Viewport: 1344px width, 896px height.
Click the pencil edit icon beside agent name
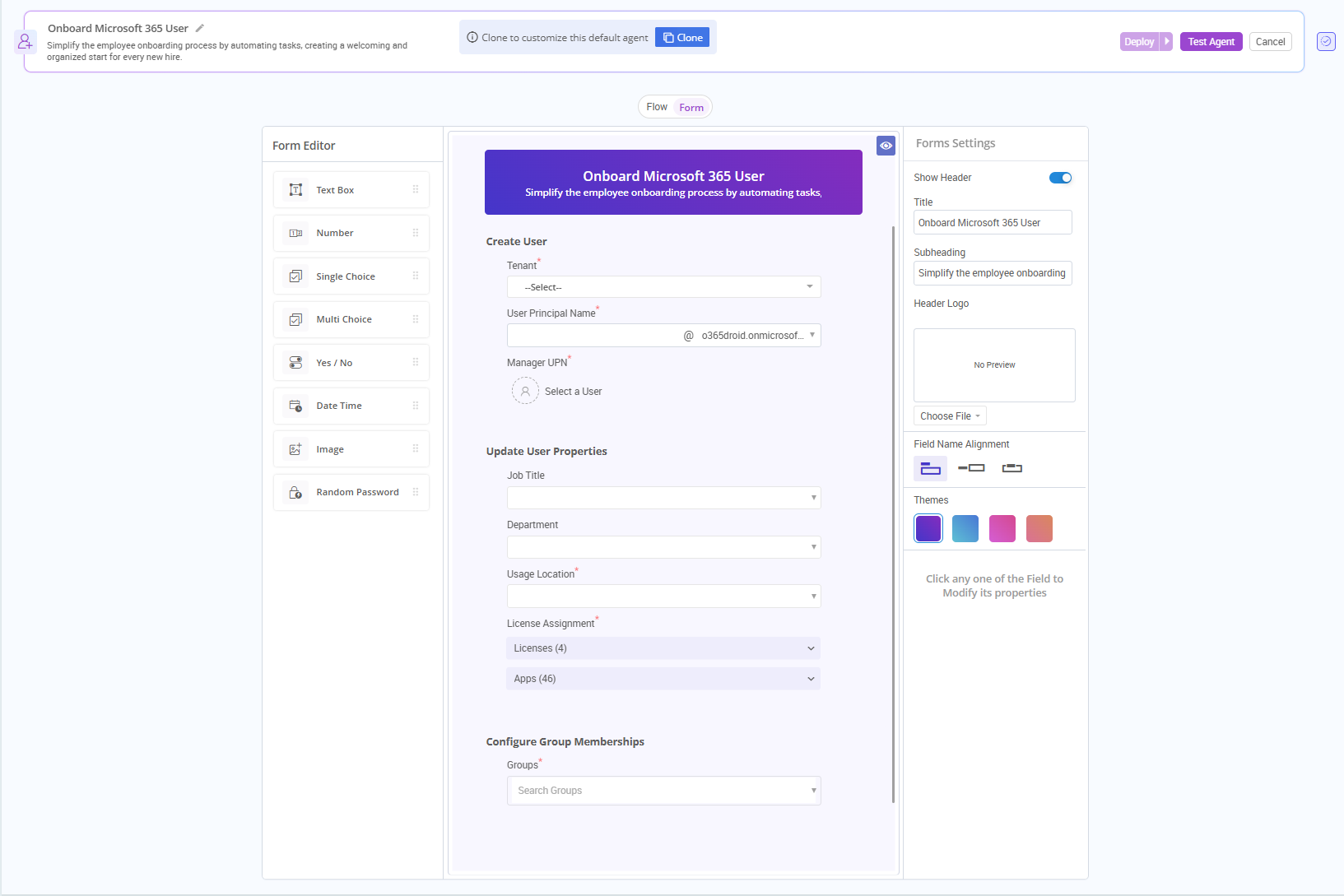pyautogui.click(x=199, y=28)
